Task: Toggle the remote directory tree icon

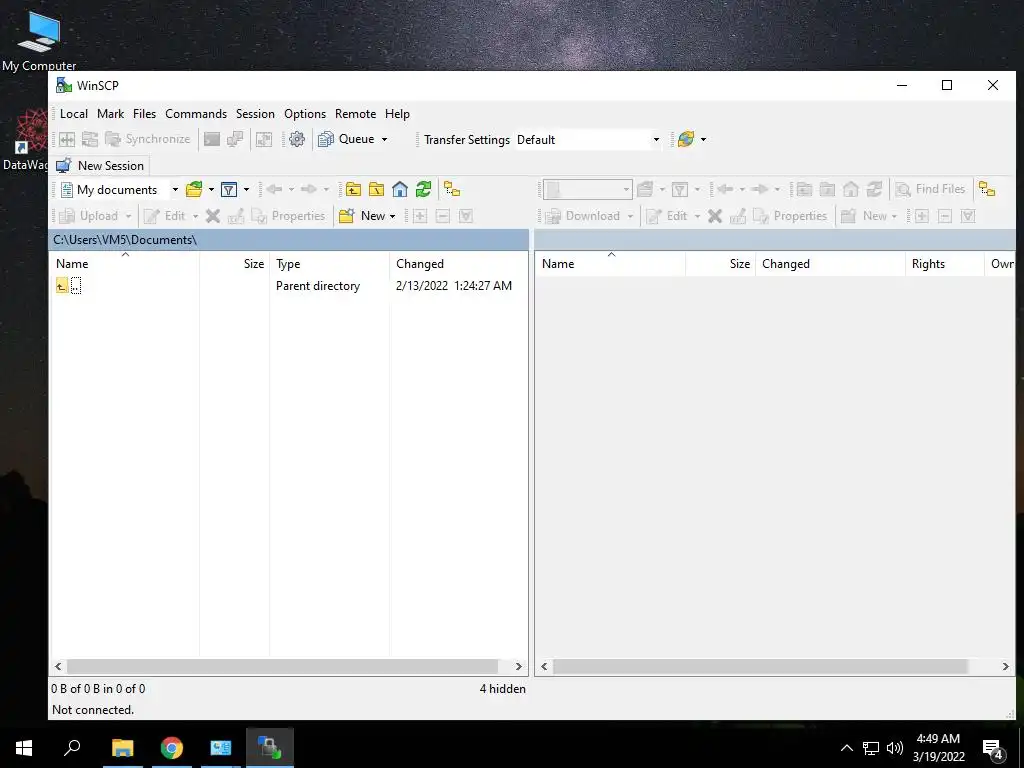Action: (987, 189)
